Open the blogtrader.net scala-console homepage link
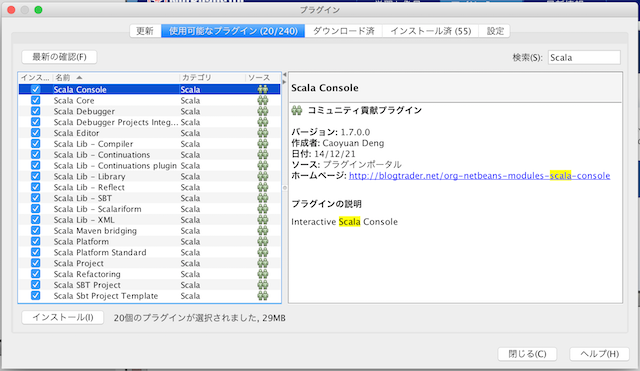Screen dimensions: 640x371 [480, 176]
